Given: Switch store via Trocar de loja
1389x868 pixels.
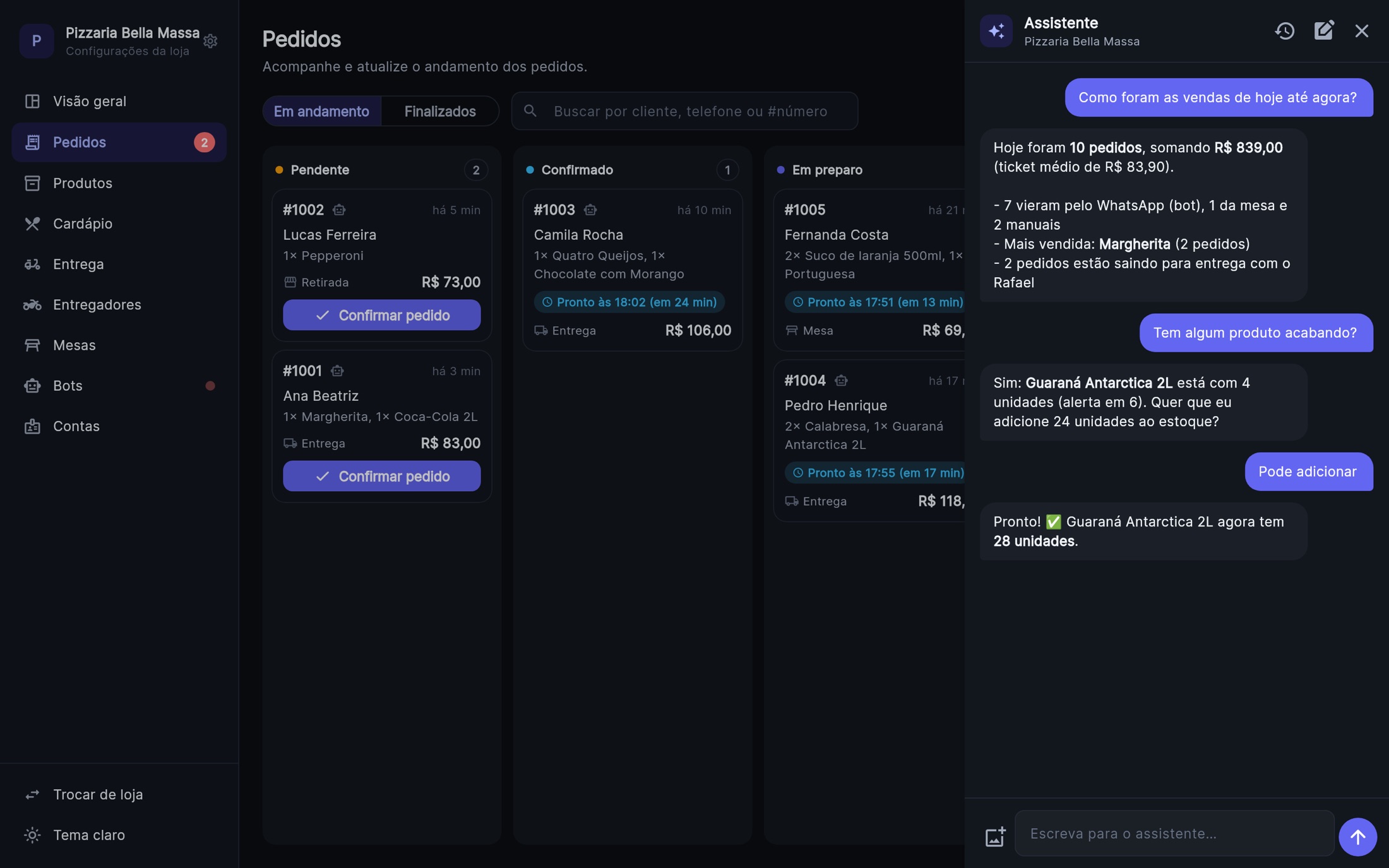Looking at the screenshot, I should point(119,794).
